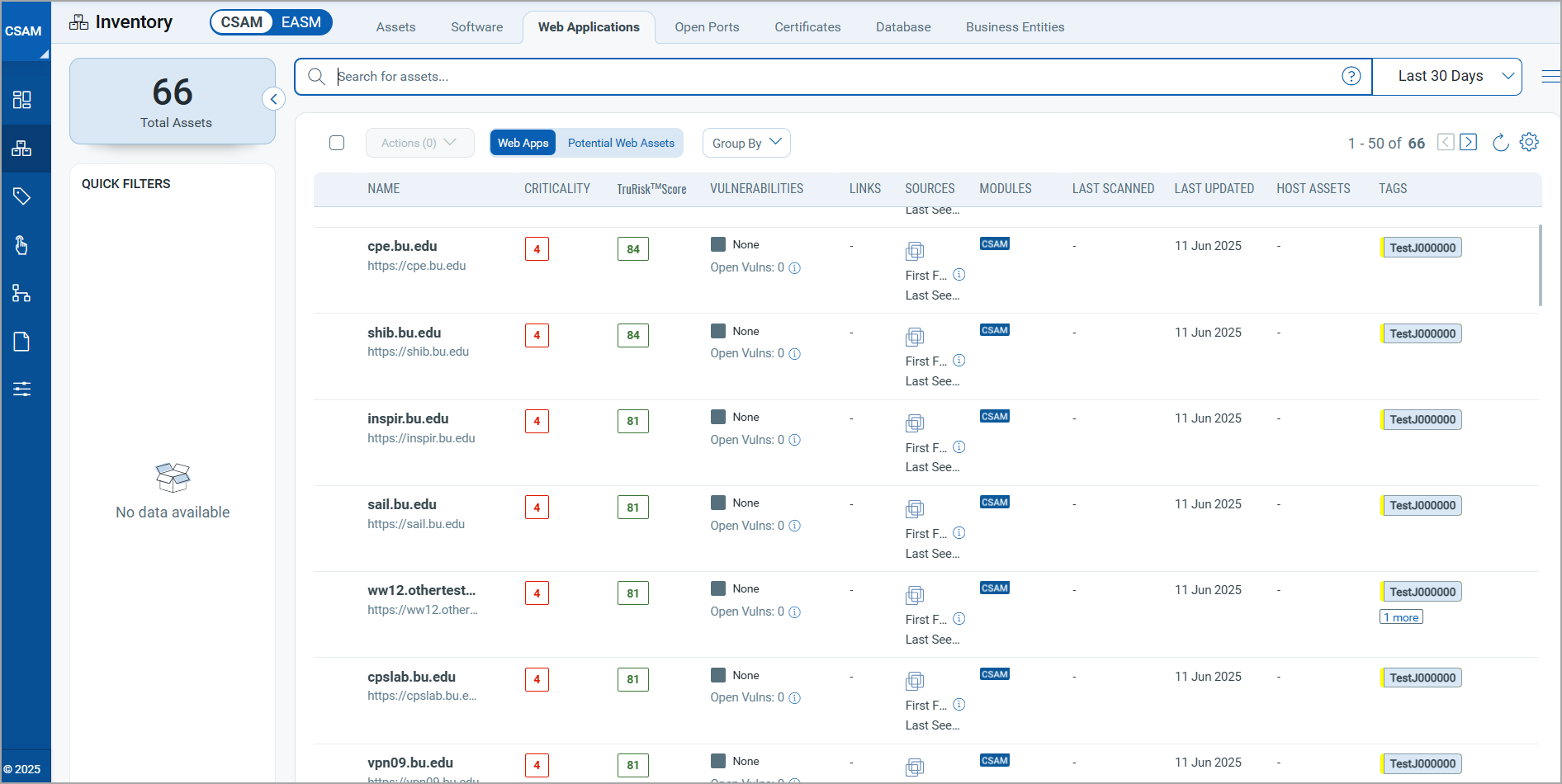Open the dashboard icon in left sidebar
Viewport: 1562px width, 784px height.
tap(22, 100)
